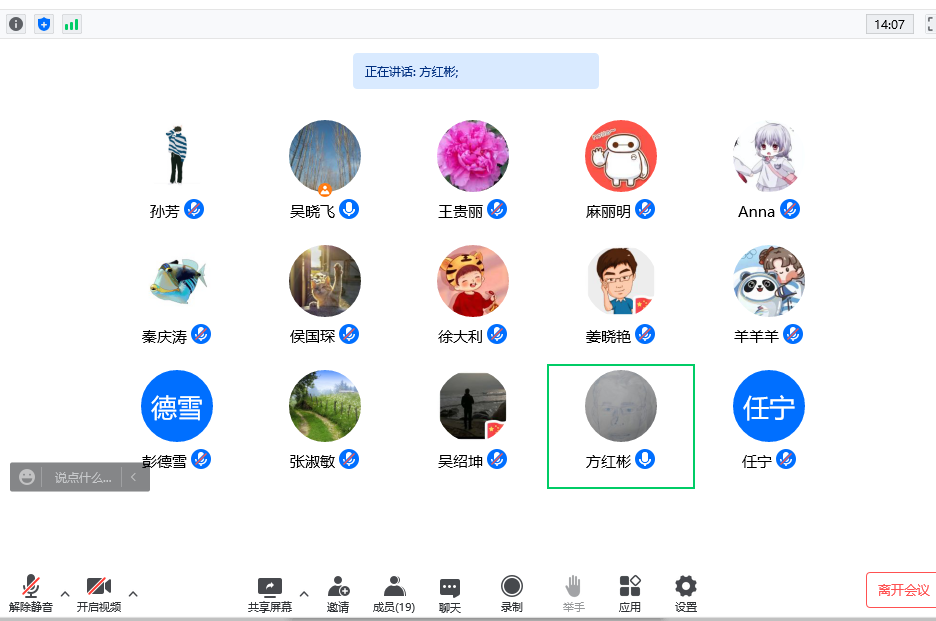Select speaking participant 方红彬's avatar
The width and height of the screenshot is (936, 621).
coord(621,406)
